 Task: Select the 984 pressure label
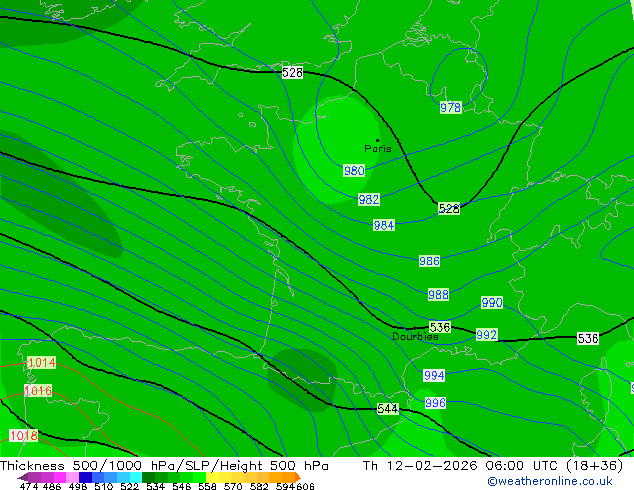384,225
